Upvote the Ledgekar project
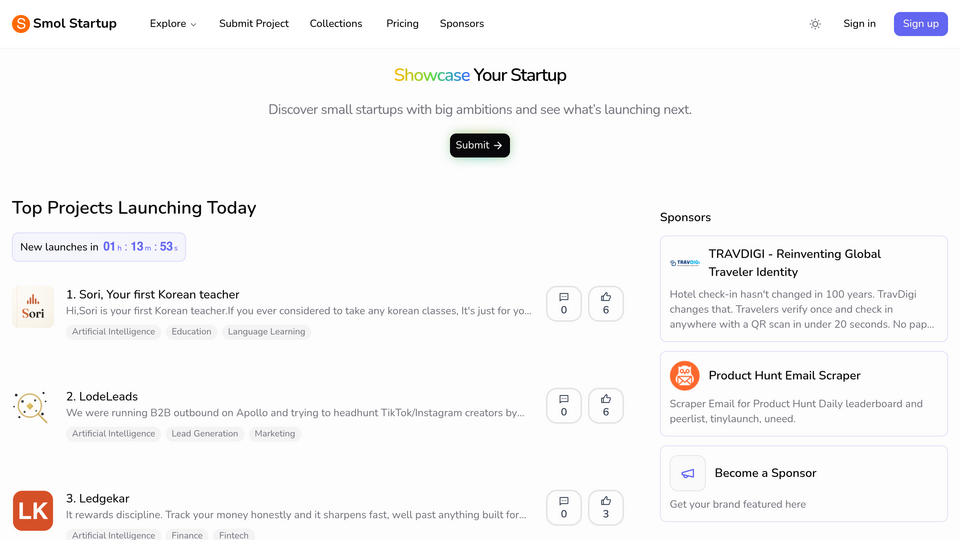 pyautogui.click(x=606, y=508)
